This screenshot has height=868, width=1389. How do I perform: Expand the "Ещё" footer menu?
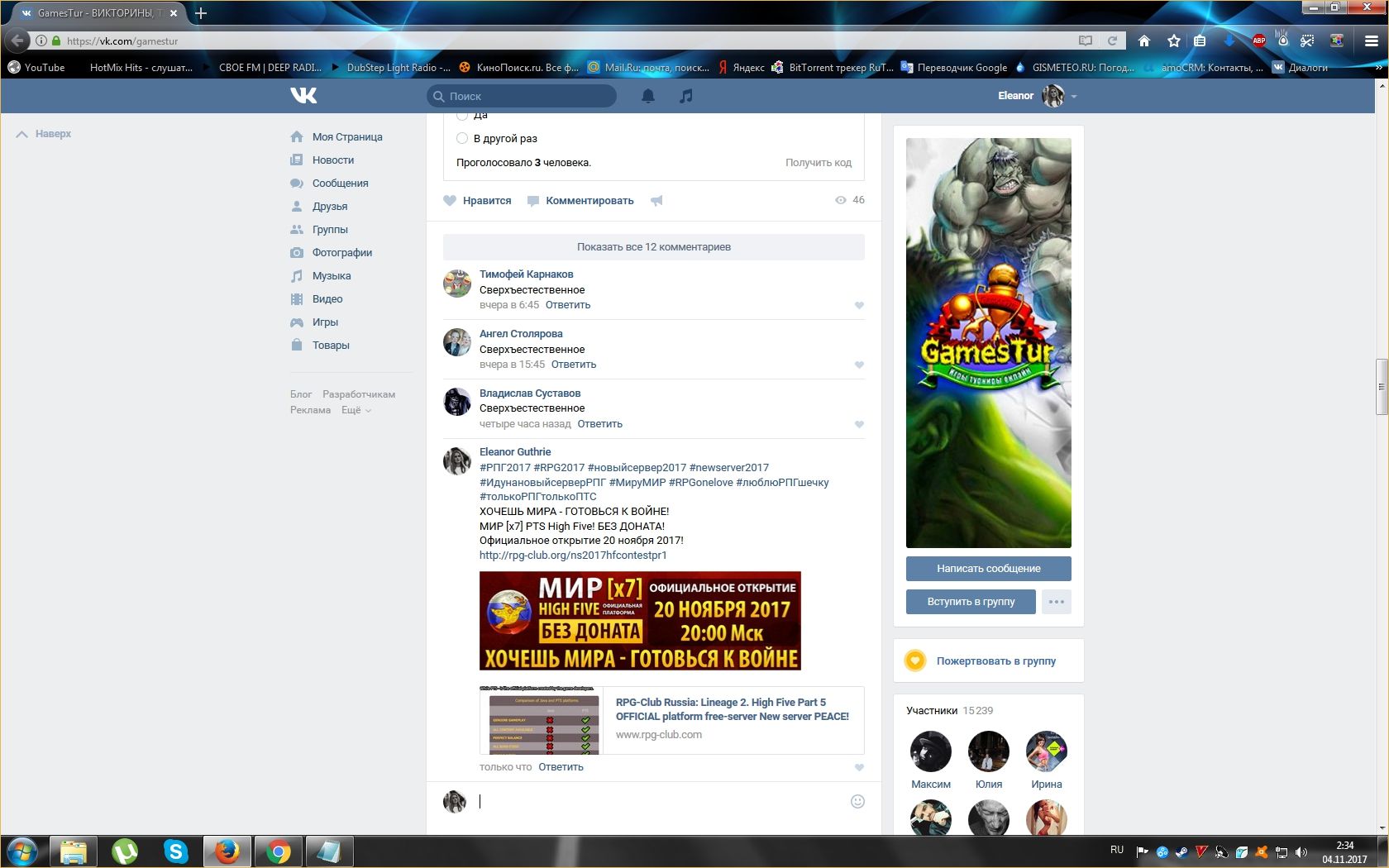pos(356,410)
